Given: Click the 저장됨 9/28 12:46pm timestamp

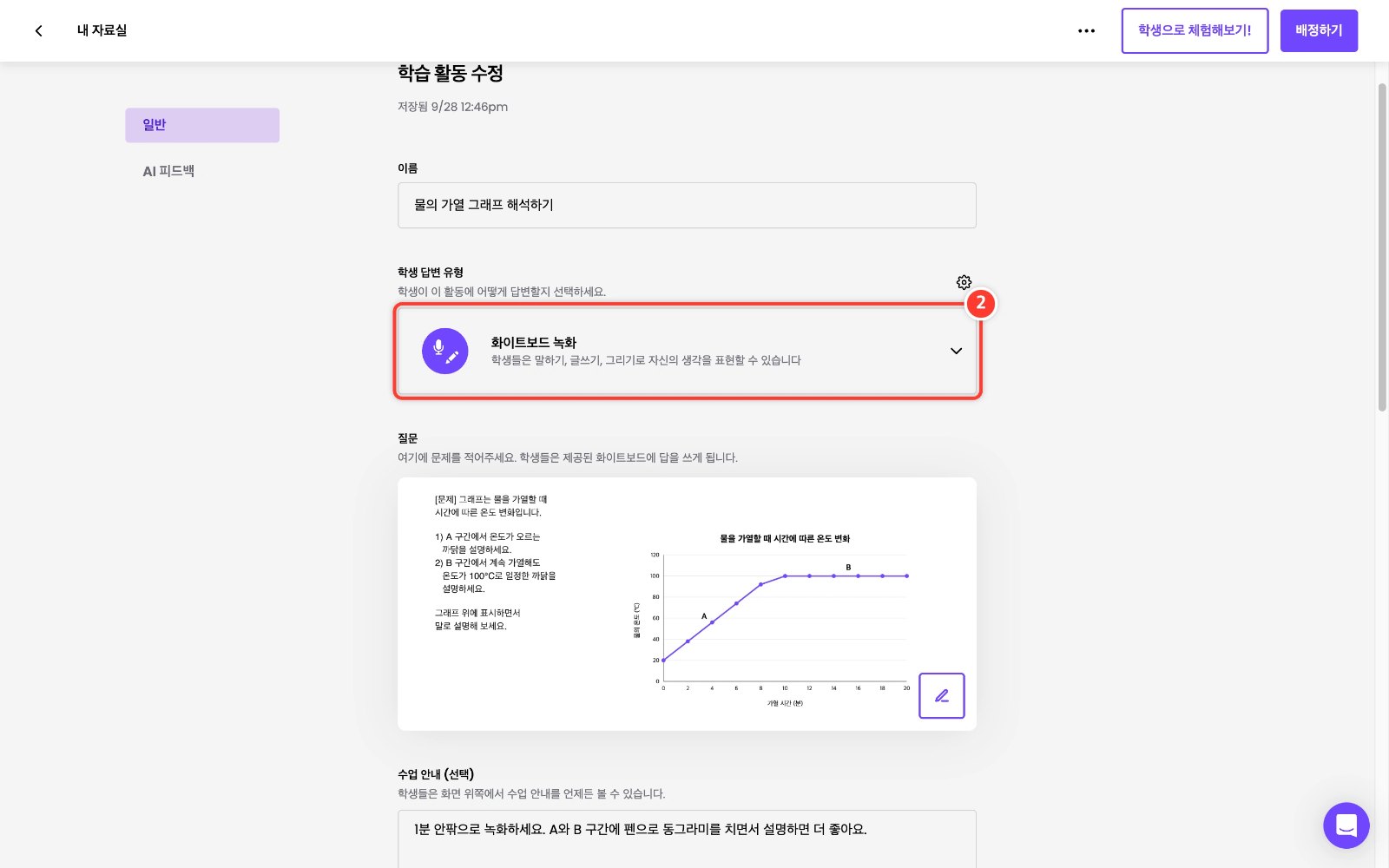Looking at the screenshot, I should [452, 107].
